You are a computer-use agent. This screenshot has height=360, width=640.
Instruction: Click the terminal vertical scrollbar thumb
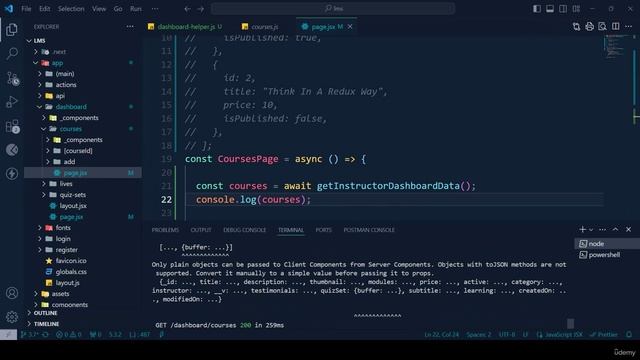(x=570, y=323)
